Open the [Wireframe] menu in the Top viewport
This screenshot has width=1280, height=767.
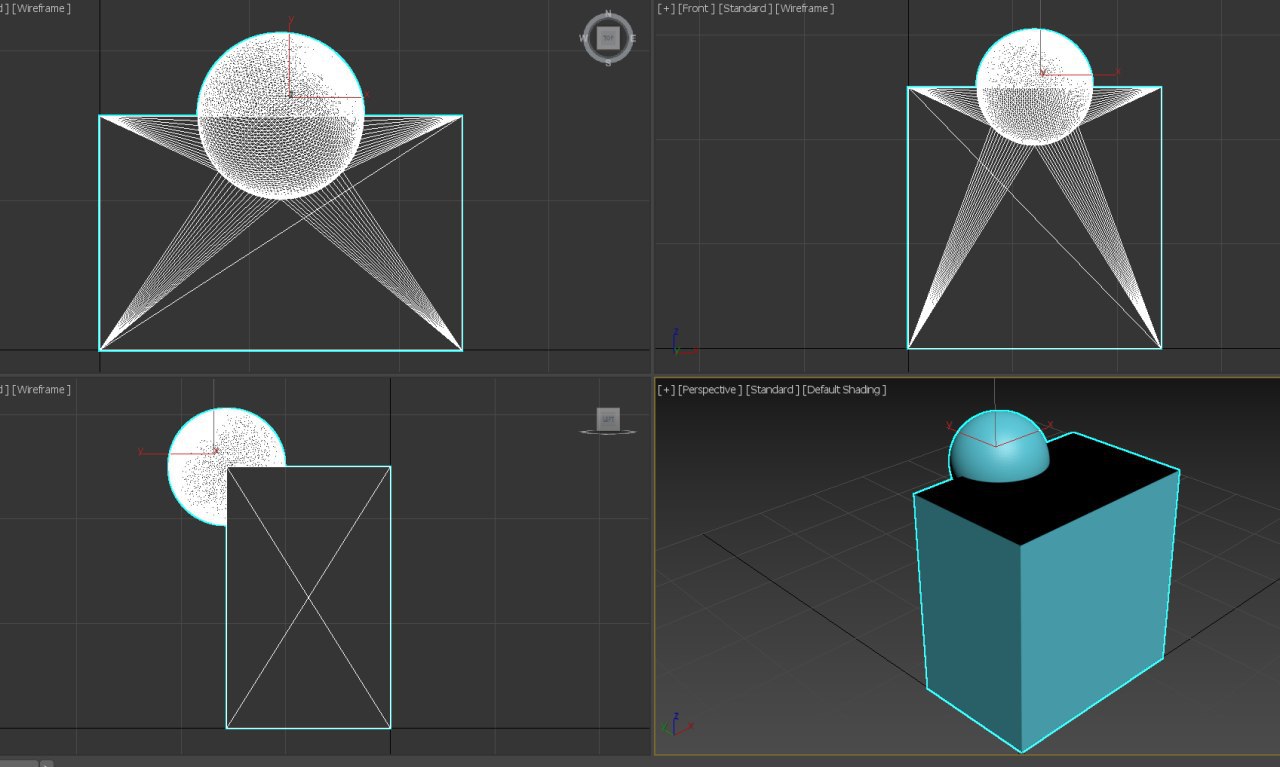coord(41,8)
